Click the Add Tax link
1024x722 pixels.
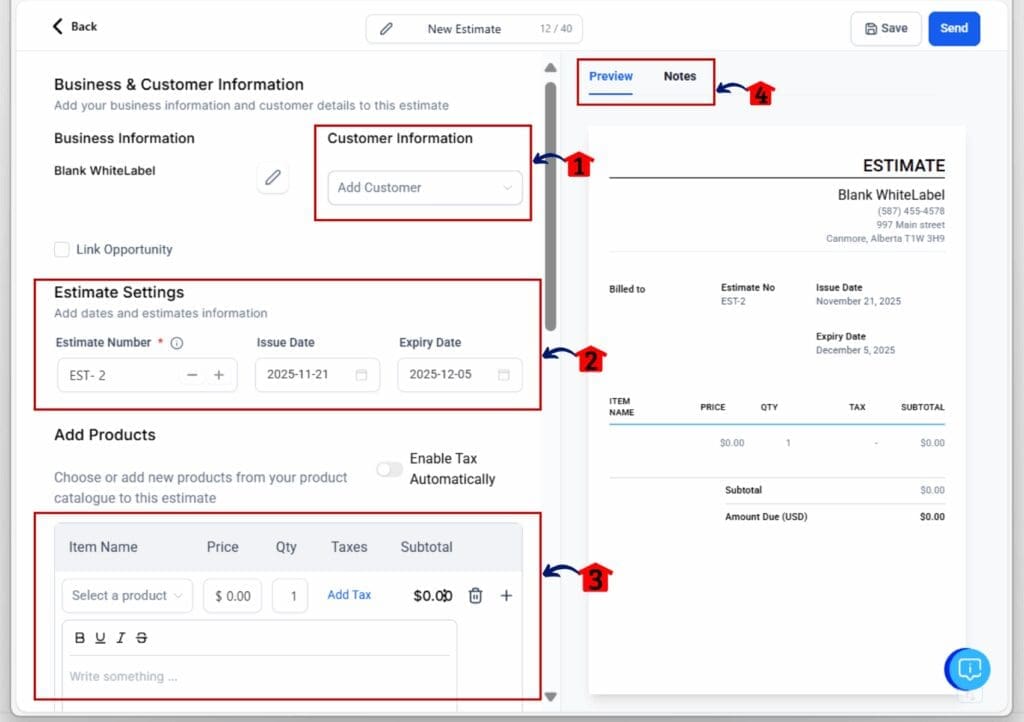pos(349,595)
